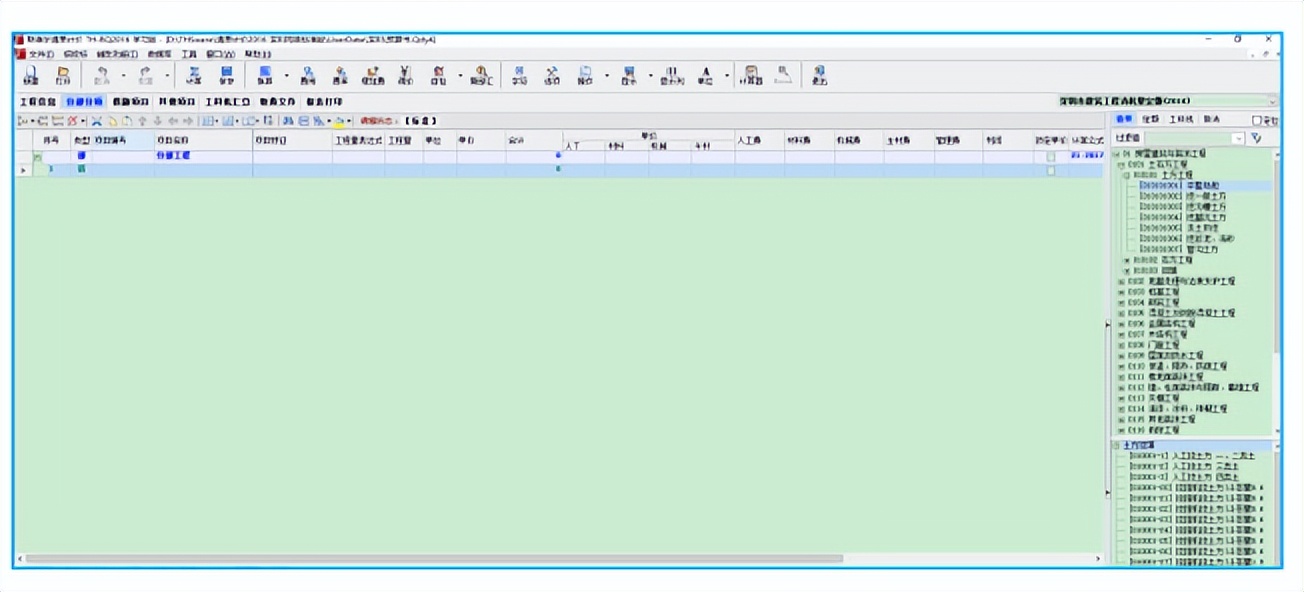Expand the 0104 tree node
The height and width of the screenshot is (592, 1304).
pyautogui.click(x=1121, y=303)
